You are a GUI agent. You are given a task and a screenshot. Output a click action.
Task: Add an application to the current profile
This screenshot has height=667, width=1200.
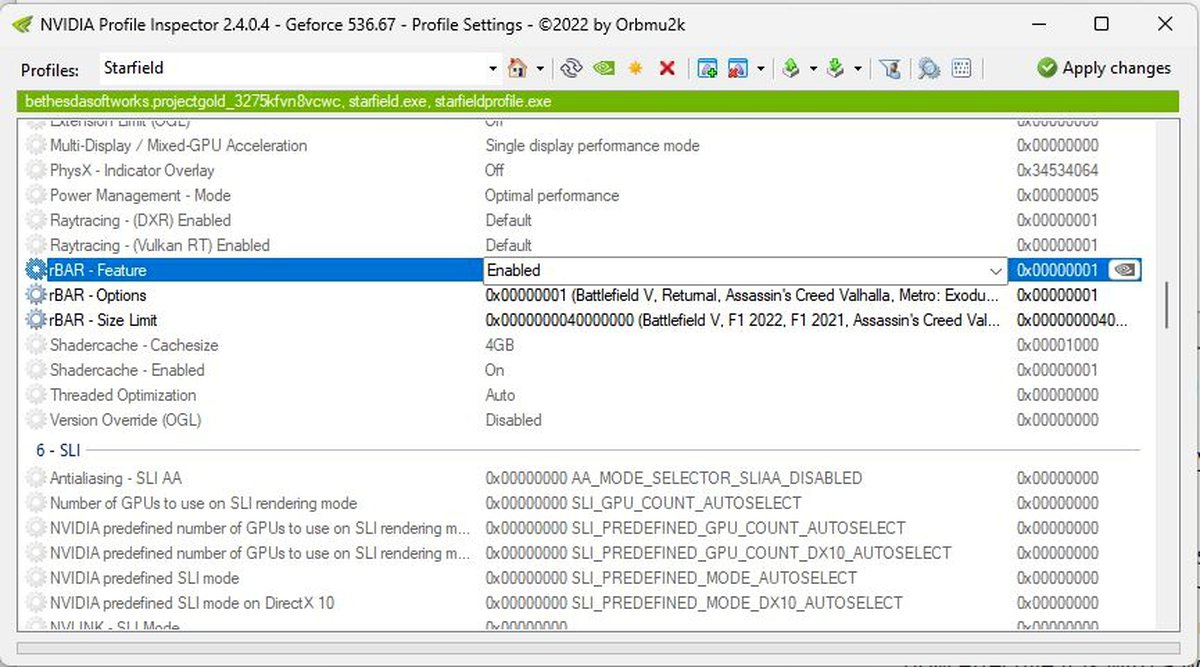point(707,68)
